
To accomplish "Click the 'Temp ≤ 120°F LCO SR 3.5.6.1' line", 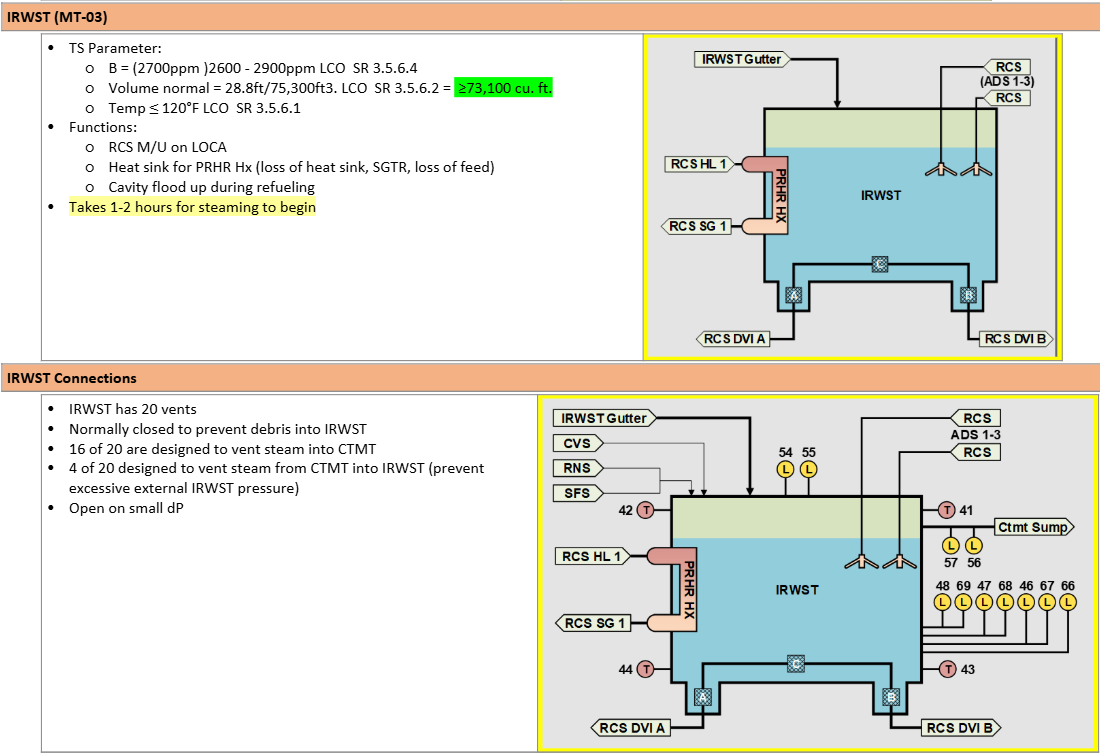I will pos(204,108).
